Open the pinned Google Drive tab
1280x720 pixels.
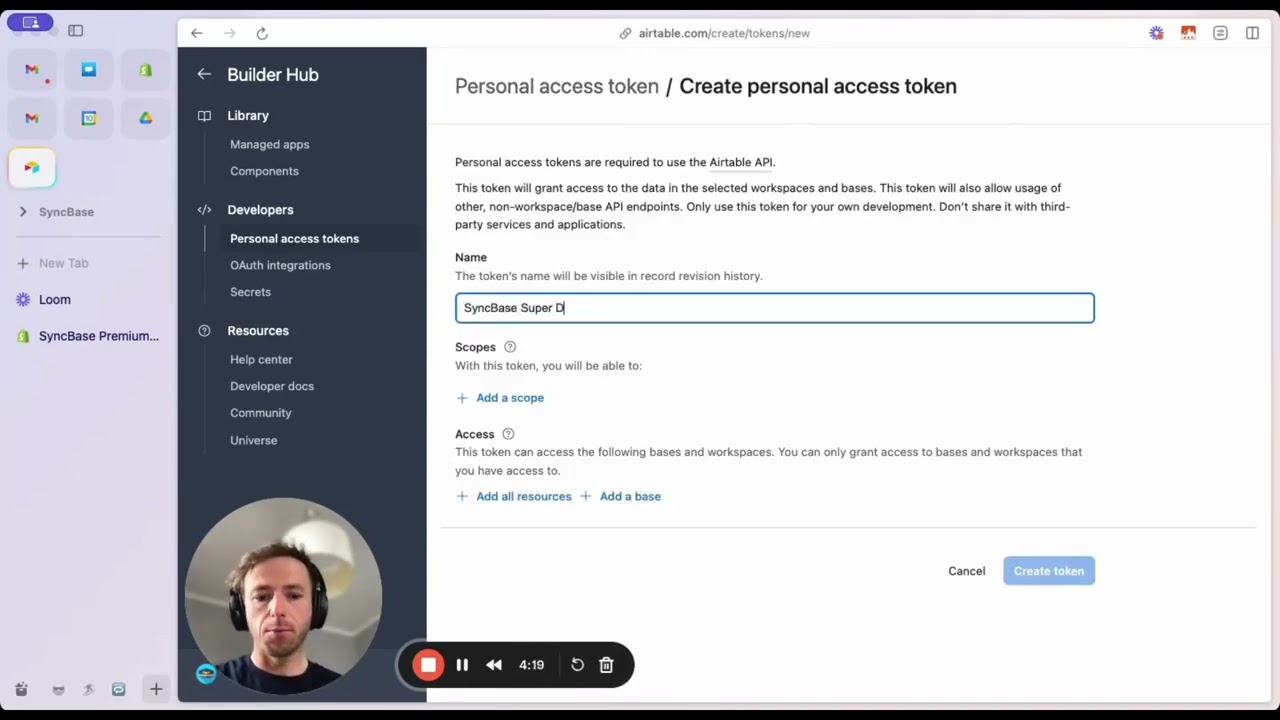pyautogui.click(x=146, y=118)
